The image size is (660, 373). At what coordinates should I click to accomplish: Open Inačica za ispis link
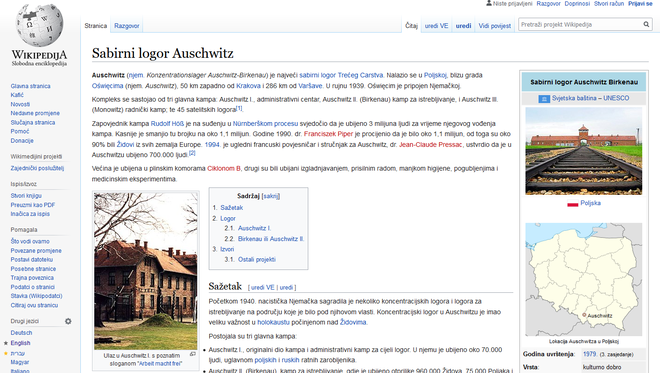pos(30,214)
